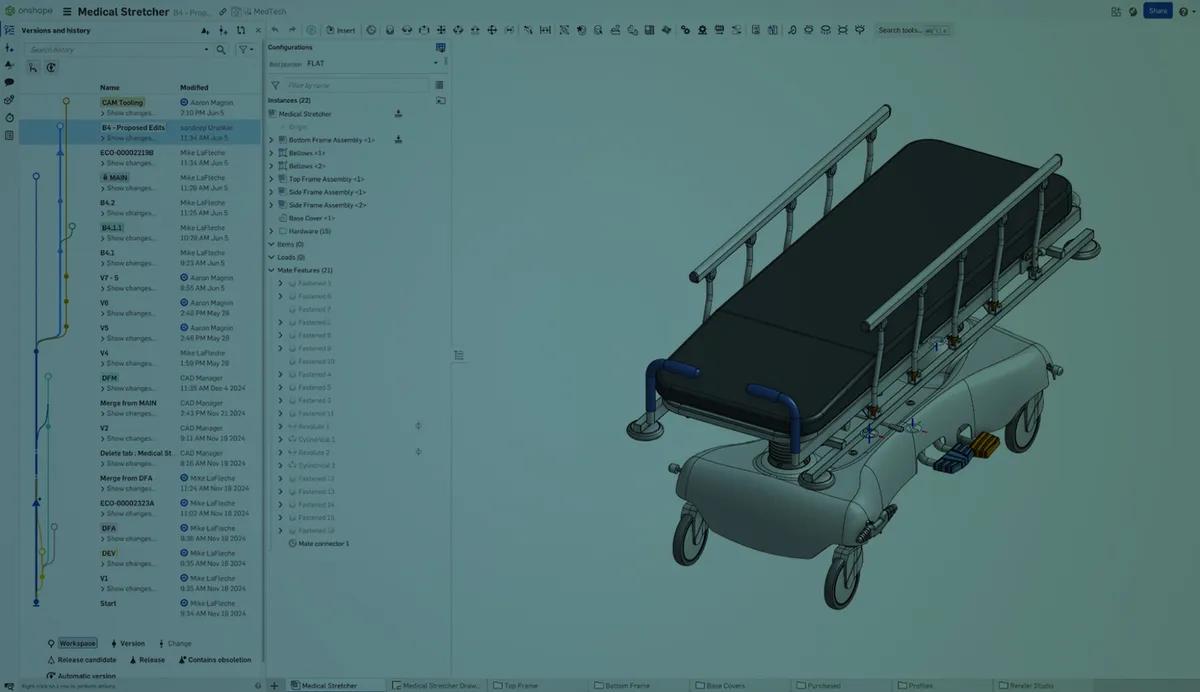Click the branch visualization icon below the history search
The image size is (1200, 692).
31,66
